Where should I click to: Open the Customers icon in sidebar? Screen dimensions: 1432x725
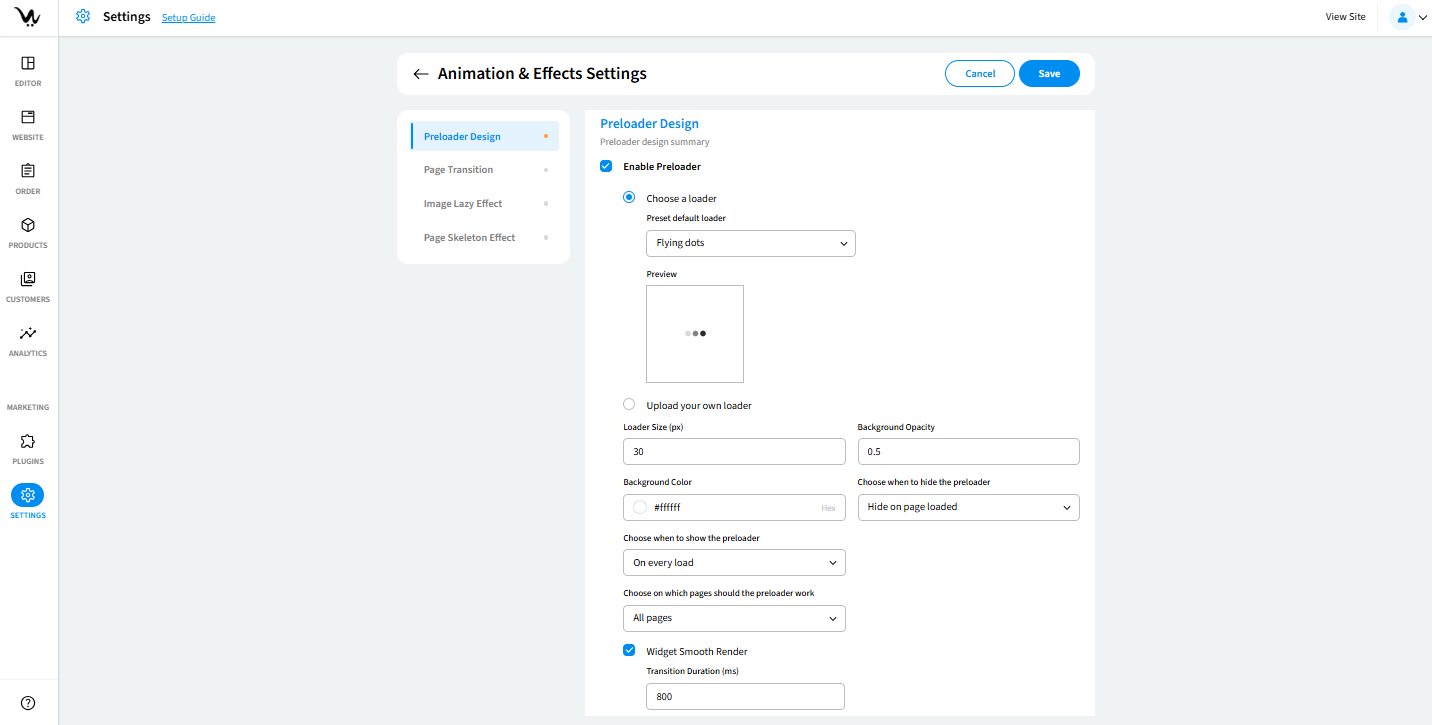[28, 280]
